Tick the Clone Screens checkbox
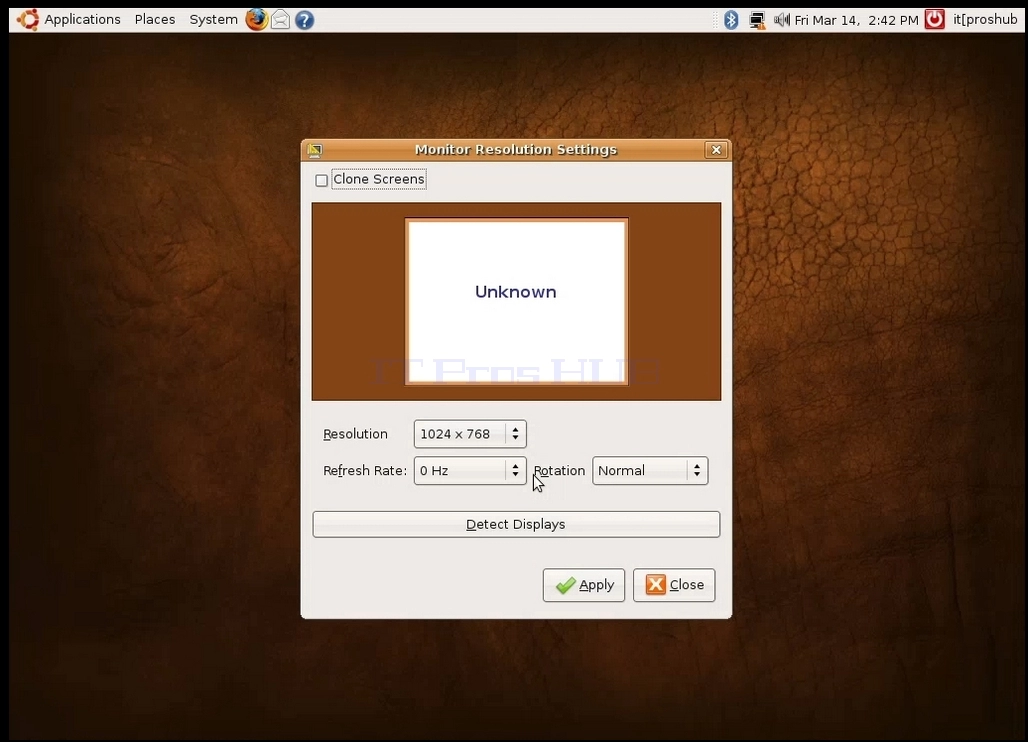 coord(321,180)
